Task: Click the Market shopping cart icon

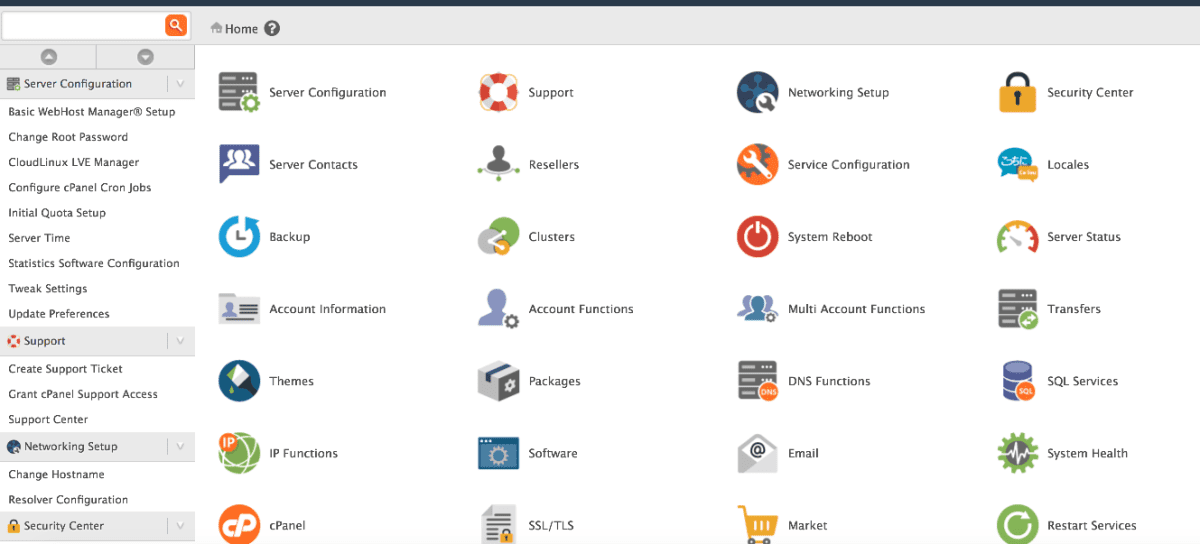Action: (x=757, y=525)
